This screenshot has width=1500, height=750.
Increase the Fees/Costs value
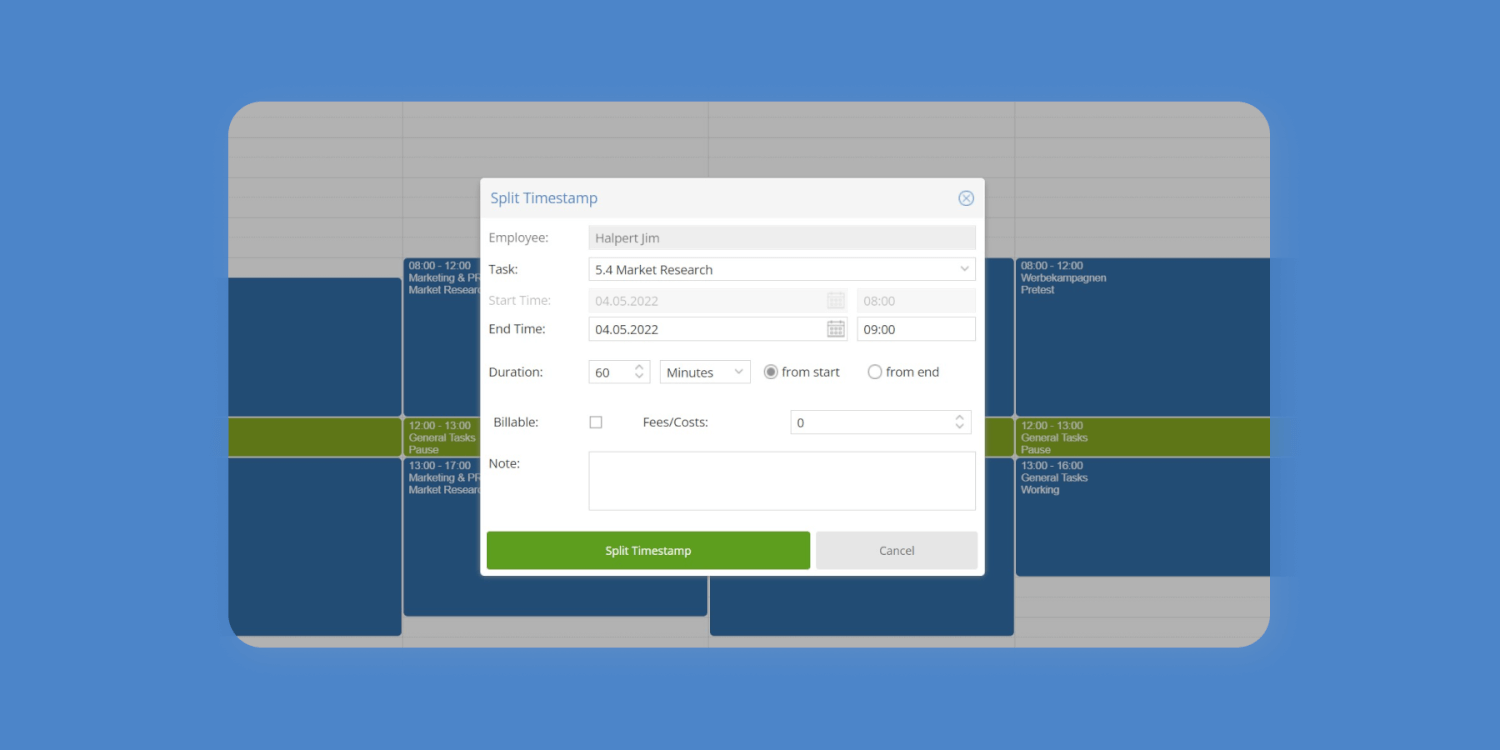pyautogui.click(x=960, y=417)
